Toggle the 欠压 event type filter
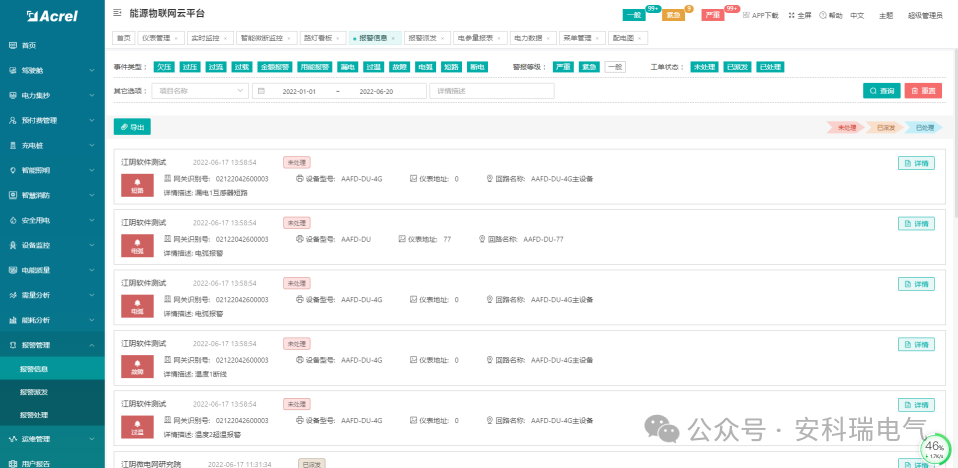The image size is (958, 468). point(162,67)
